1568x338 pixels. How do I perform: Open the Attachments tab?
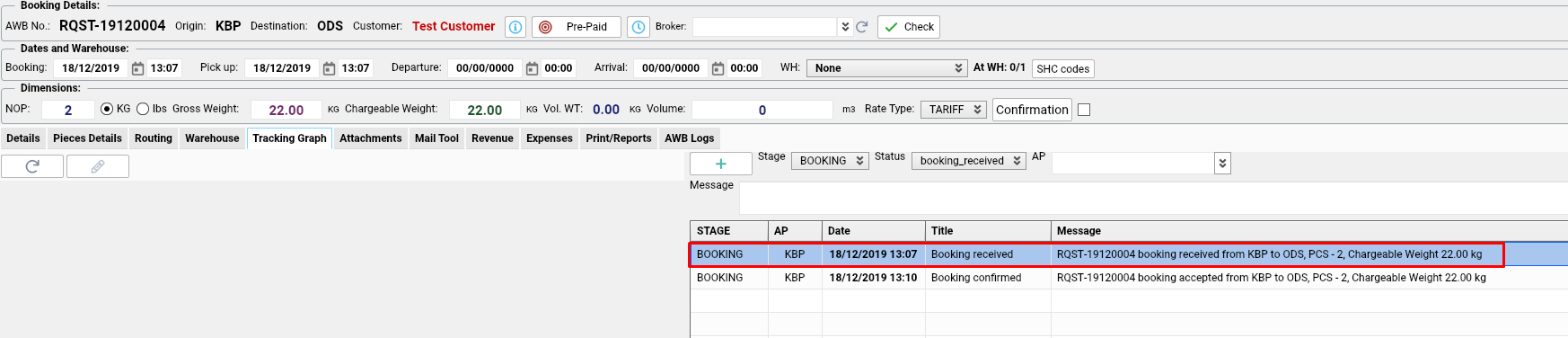(x=371, y=138)
